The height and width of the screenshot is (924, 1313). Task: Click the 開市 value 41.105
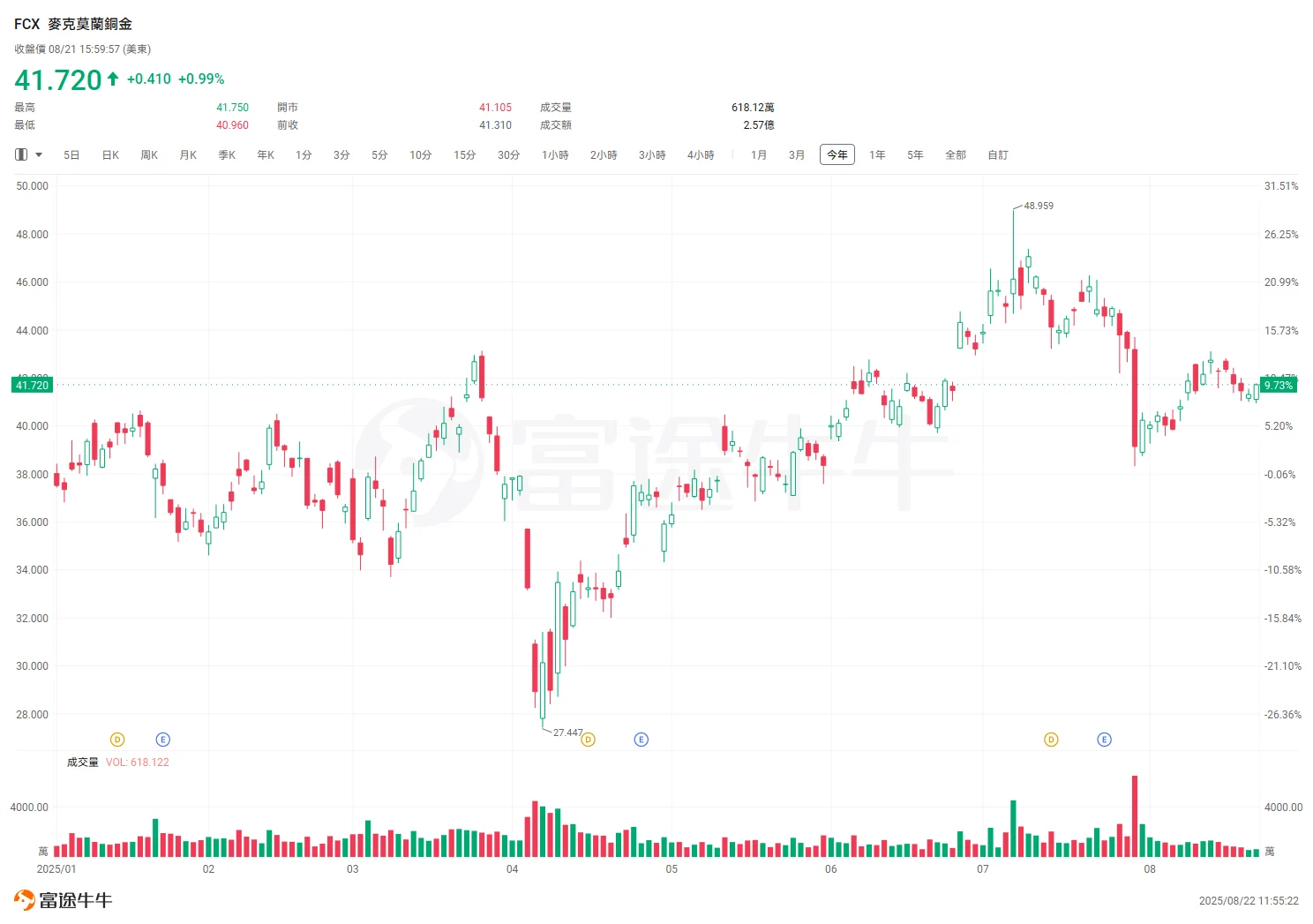(x=495, y=108)
